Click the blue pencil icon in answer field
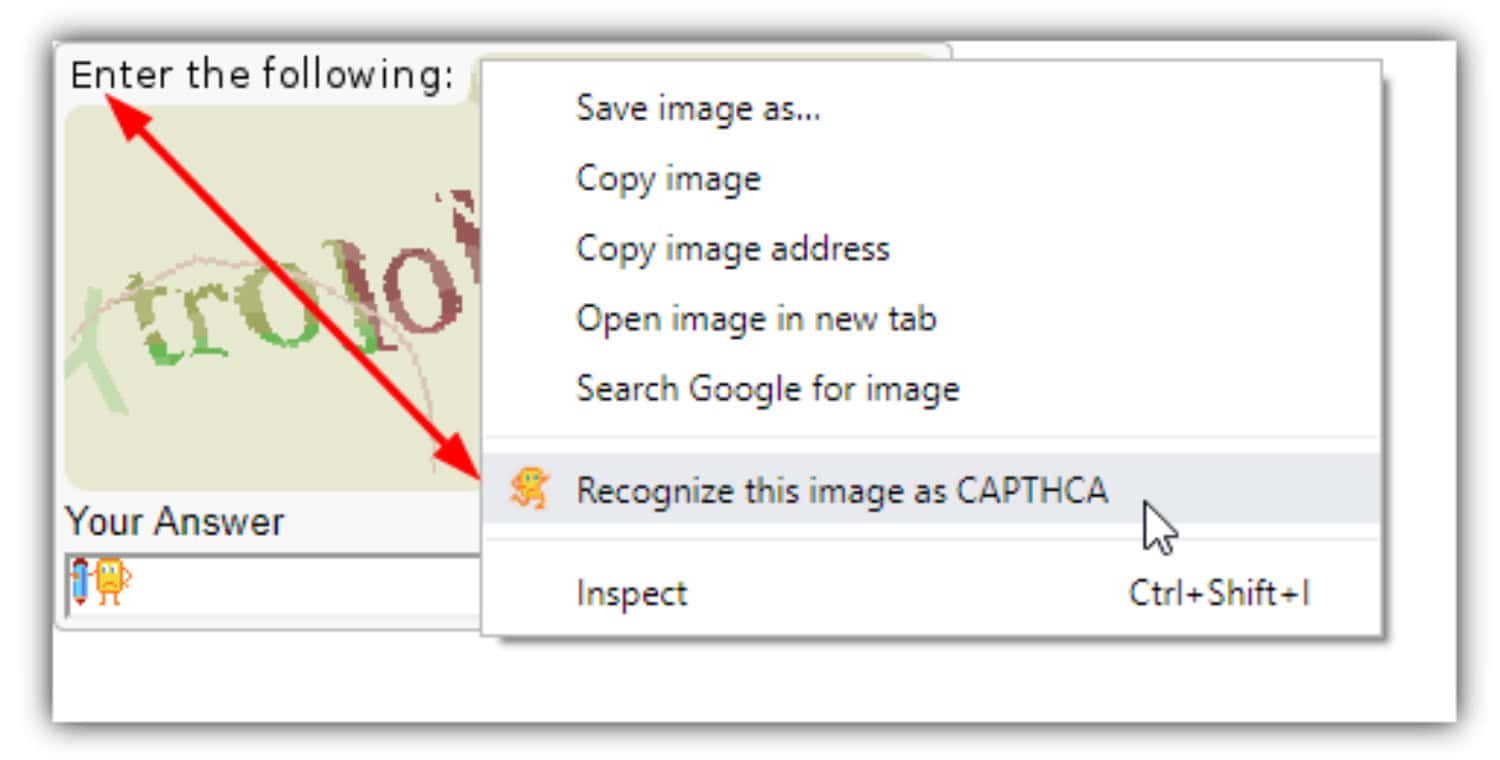This screenshot has width=1500, height=760. (80, 583)
